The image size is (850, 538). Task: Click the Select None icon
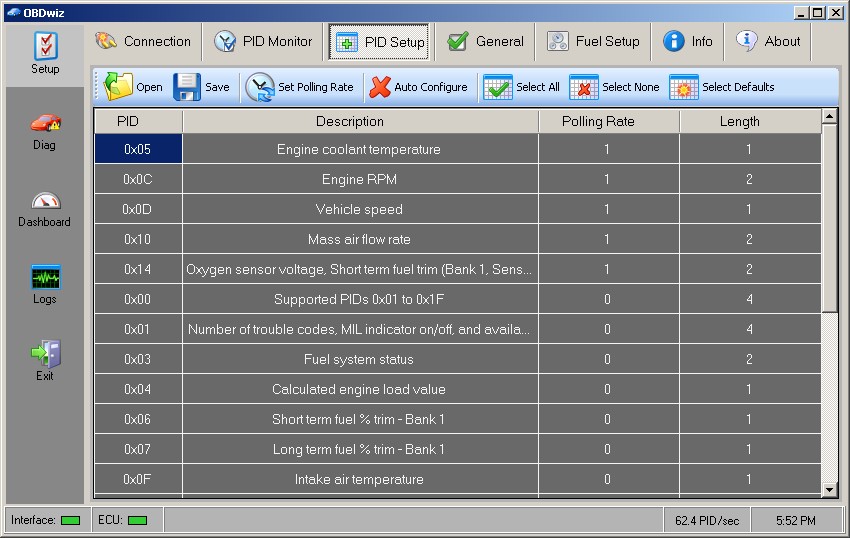[x=584, y=87]
